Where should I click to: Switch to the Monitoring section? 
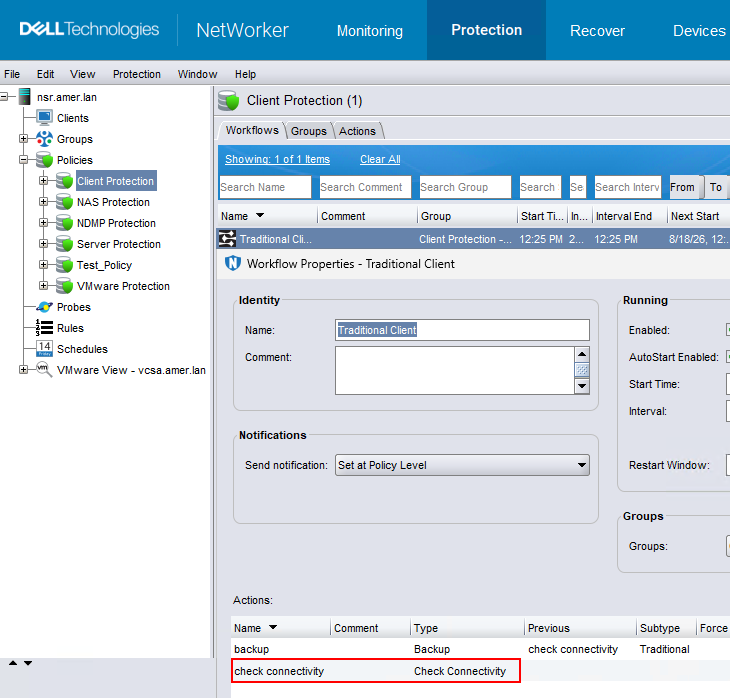point(370,31)
